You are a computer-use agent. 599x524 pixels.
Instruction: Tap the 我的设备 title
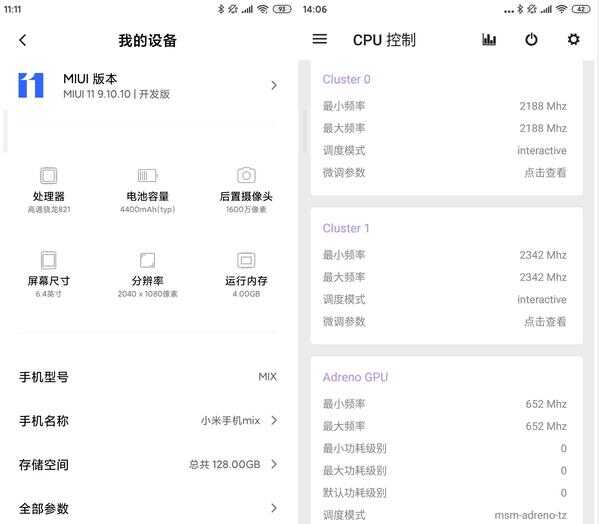[147, 40]
